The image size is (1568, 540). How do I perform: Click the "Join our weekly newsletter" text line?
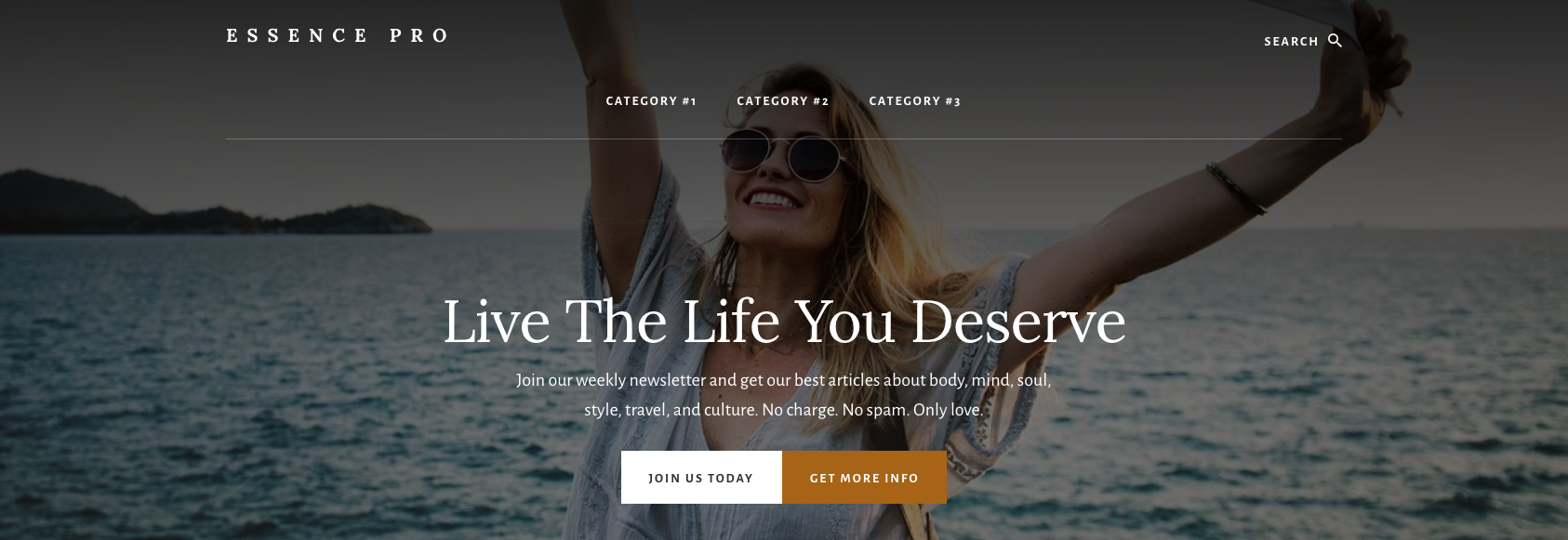(x=784, y=380)
